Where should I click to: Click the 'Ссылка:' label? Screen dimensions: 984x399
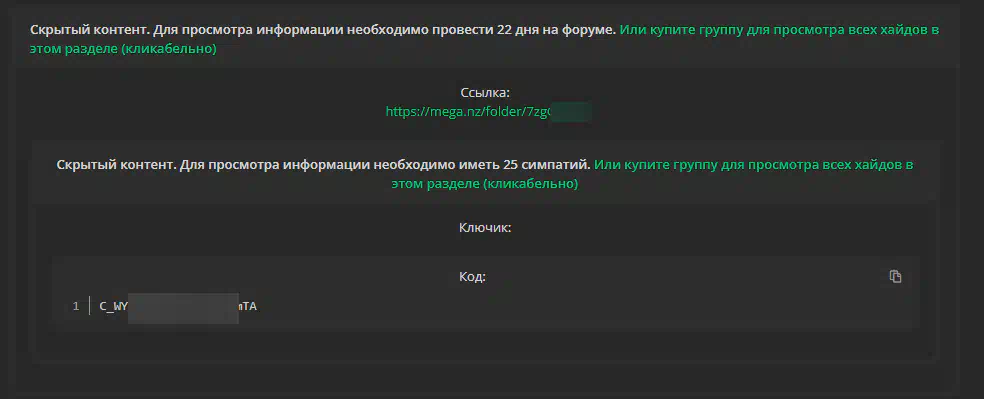tap(485, 93)
